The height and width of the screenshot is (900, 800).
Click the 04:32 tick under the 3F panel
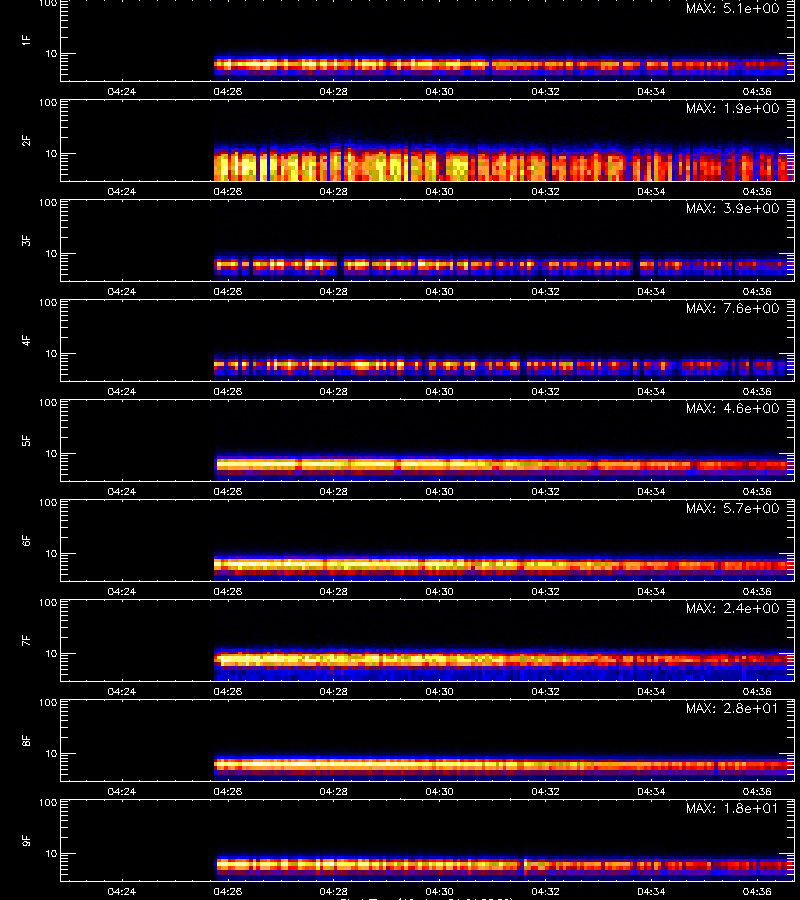[545, 291]
